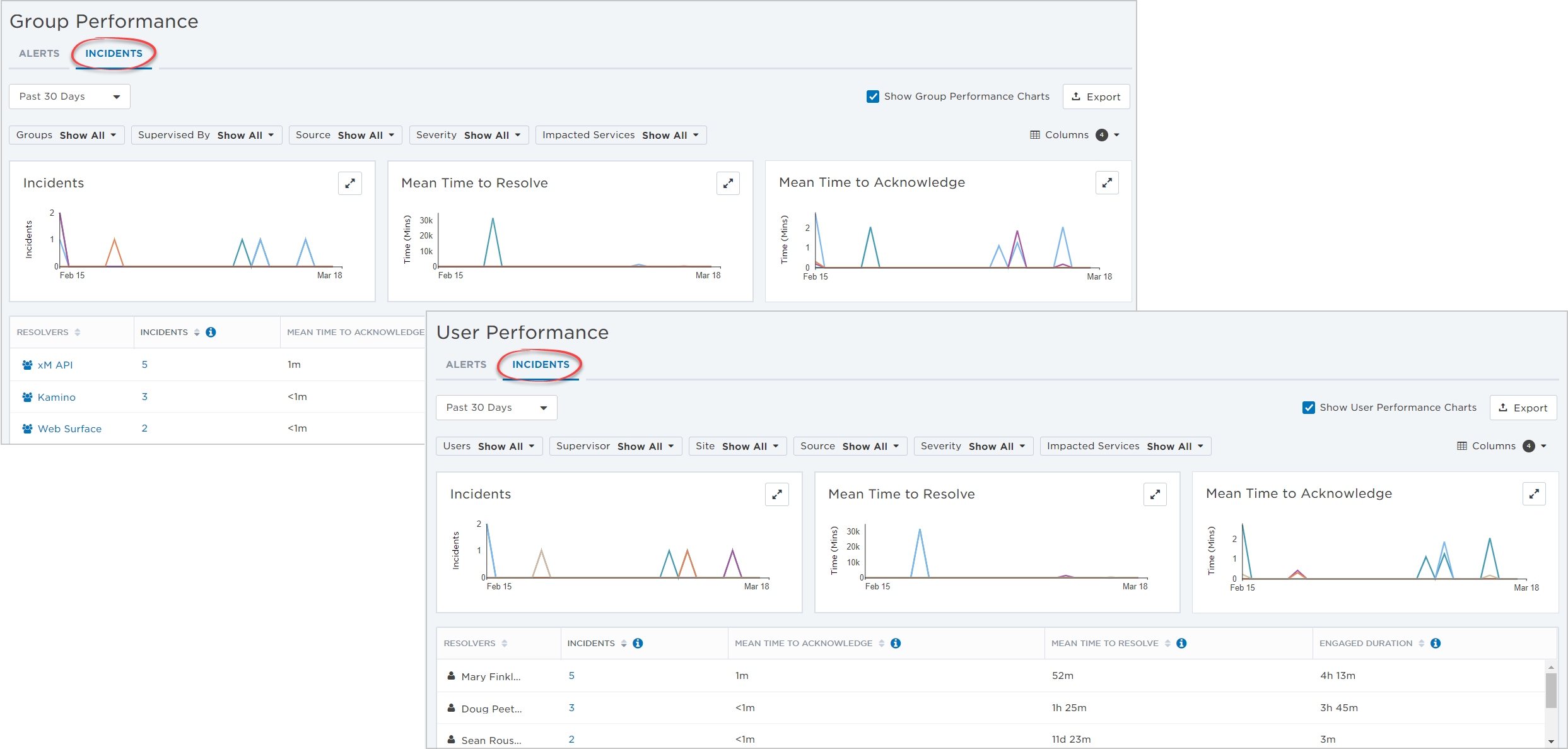The width and height of the screenshot is (1568, 749).
Task: Expand User Mean Time to Acknowledge chart
Action: coord(1534,493)
